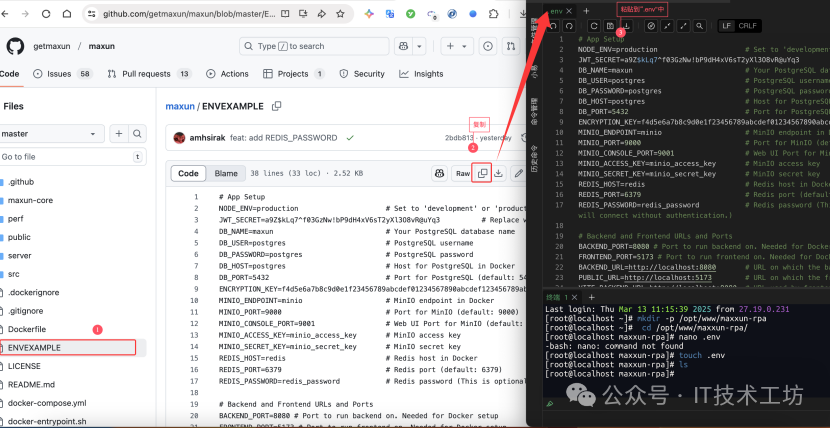The image size is (830, 428).
Task: Focus the 'Go to file' field
Action: (x=73, y=157)
